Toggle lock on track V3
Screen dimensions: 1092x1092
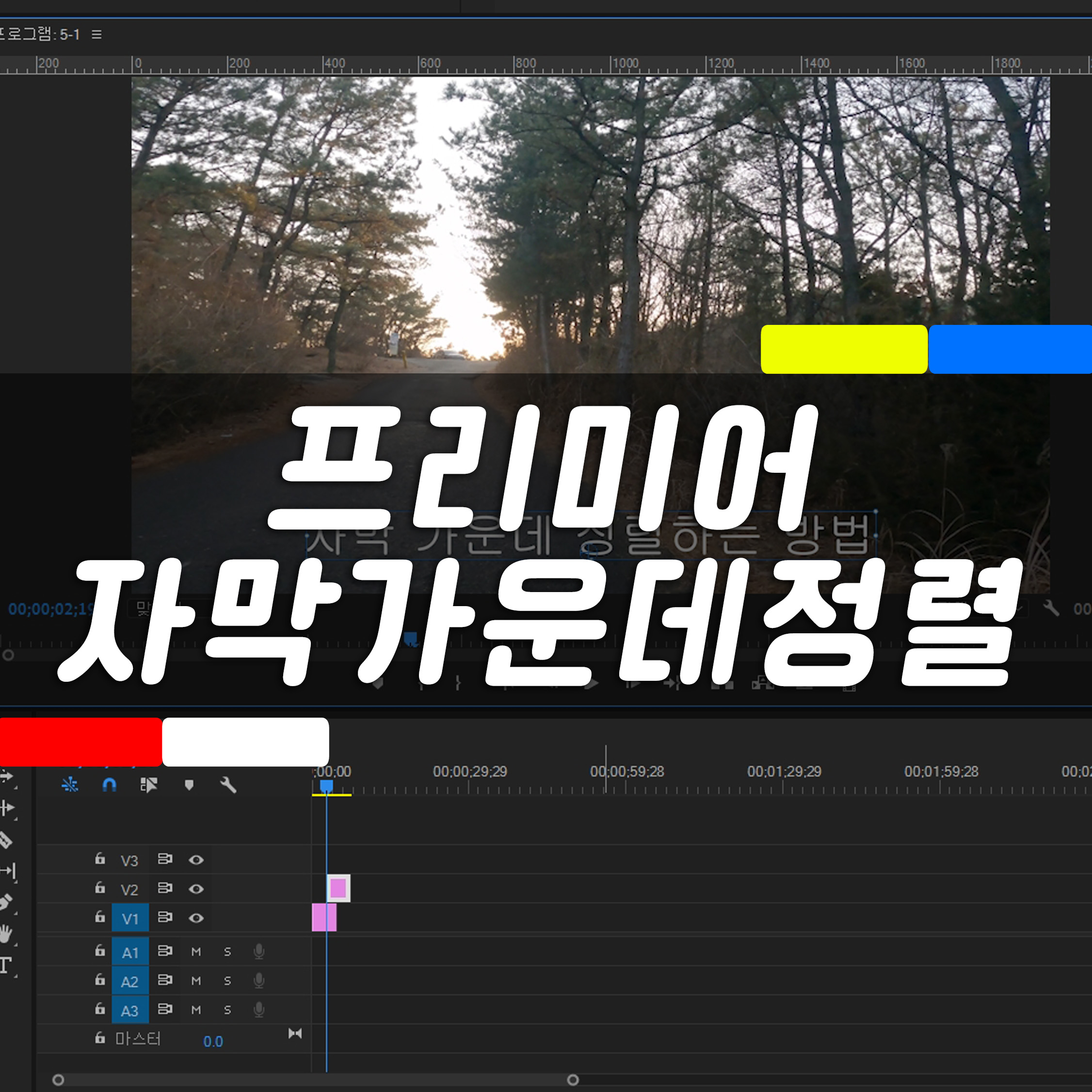[x=100, y=859]
